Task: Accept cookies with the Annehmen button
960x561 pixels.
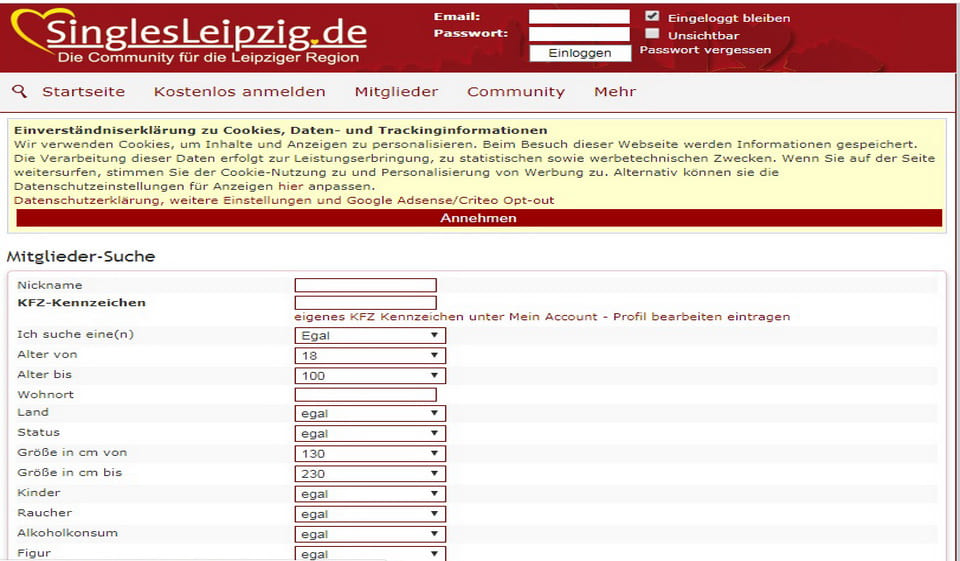Action: point(478,218)
